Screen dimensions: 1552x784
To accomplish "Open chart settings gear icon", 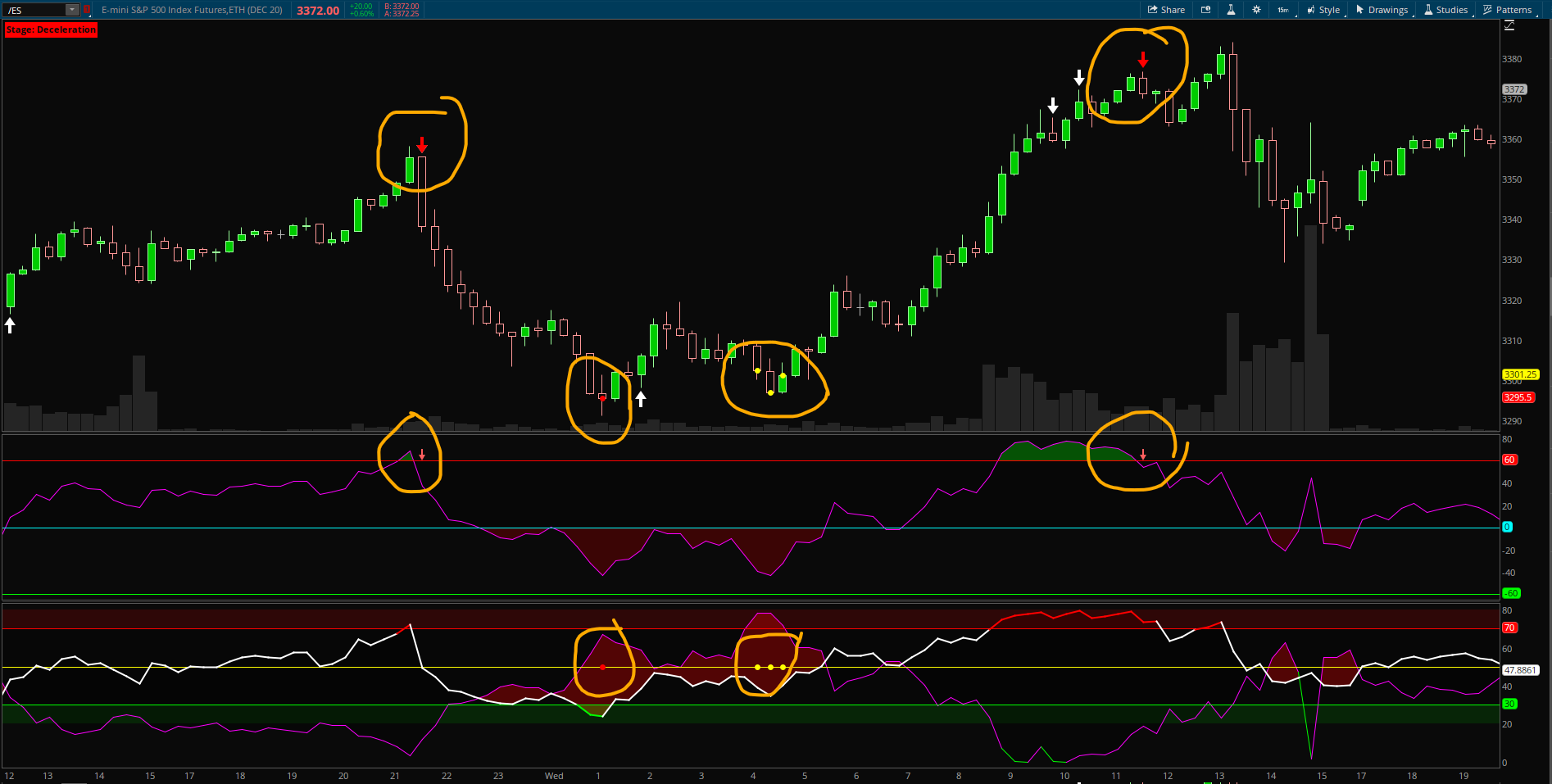I will [x=1256, y=10].
